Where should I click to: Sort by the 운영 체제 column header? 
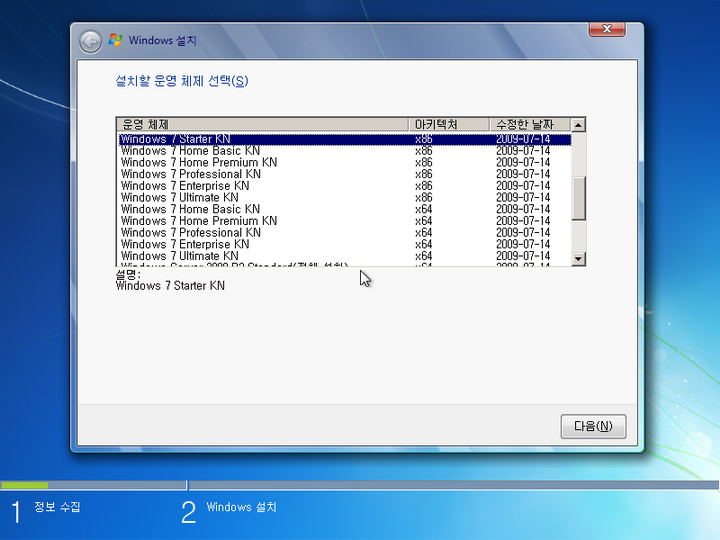click(262, 124)
